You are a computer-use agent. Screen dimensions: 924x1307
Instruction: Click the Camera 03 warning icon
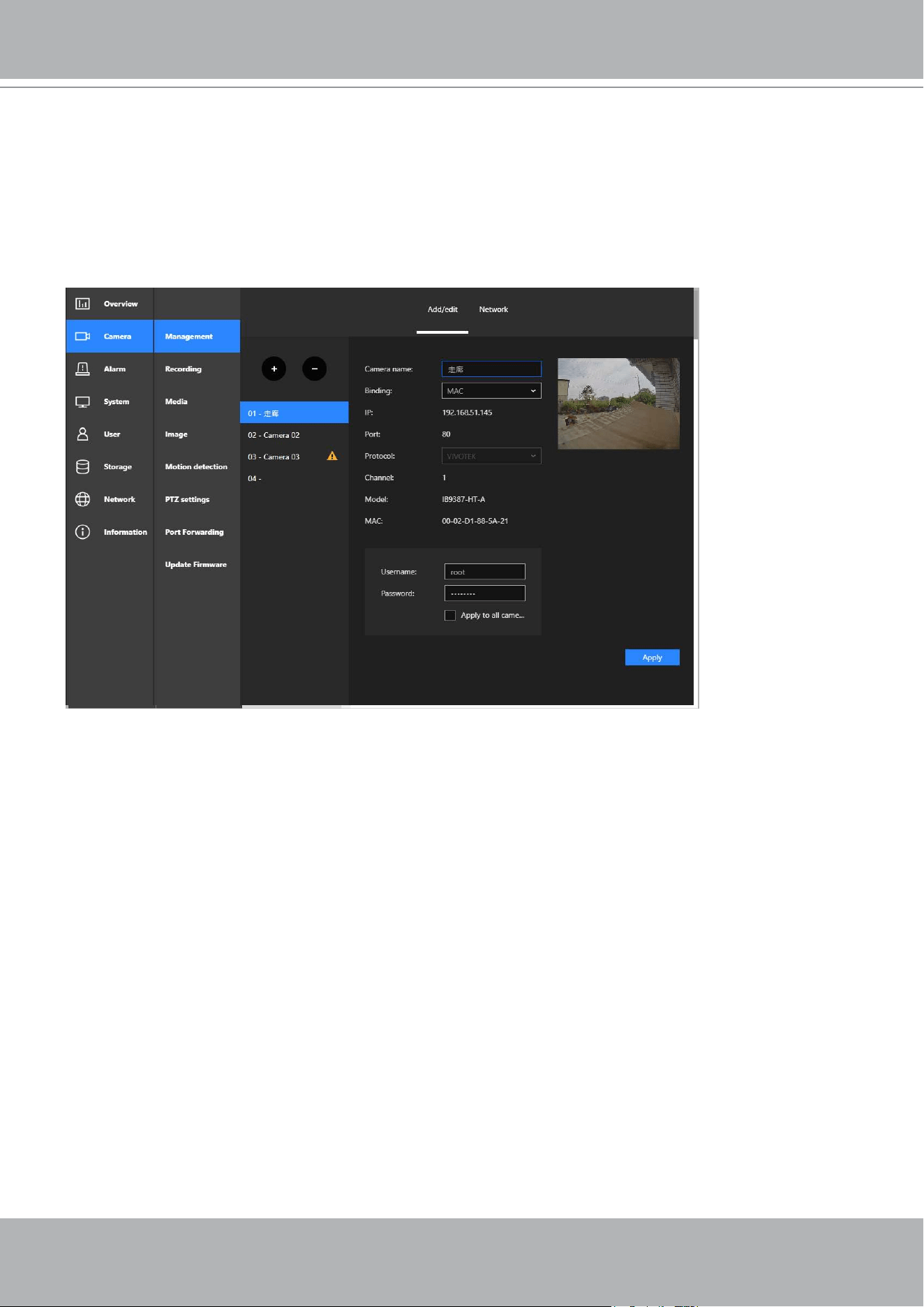(x=332, y=456)
